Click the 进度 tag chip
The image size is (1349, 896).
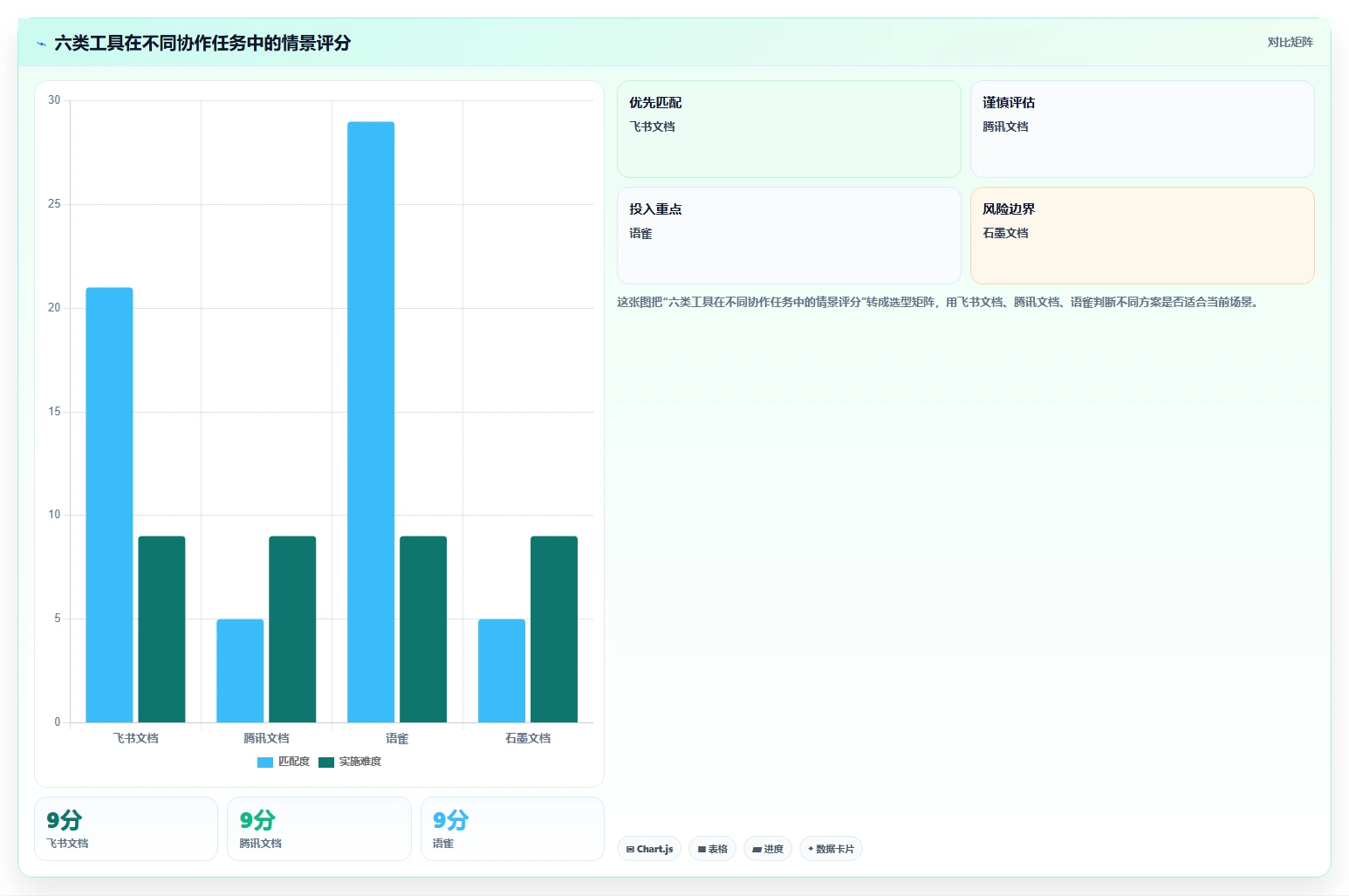768,849
